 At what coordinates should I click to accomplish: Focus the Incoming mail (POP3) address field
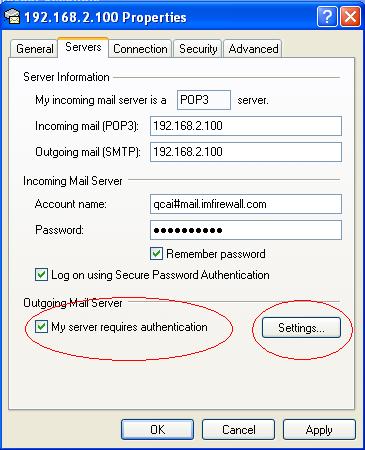coord(246,126)
